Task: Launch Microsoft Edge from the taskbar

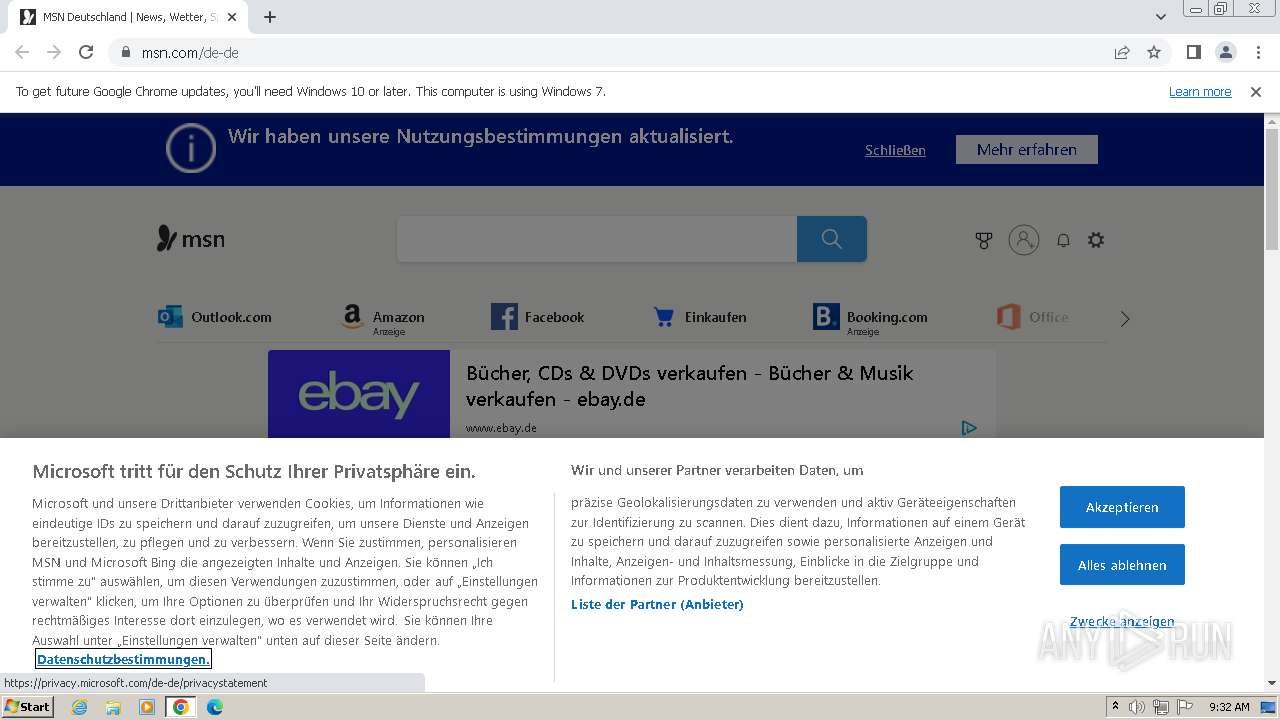Action: click(215, 707)
